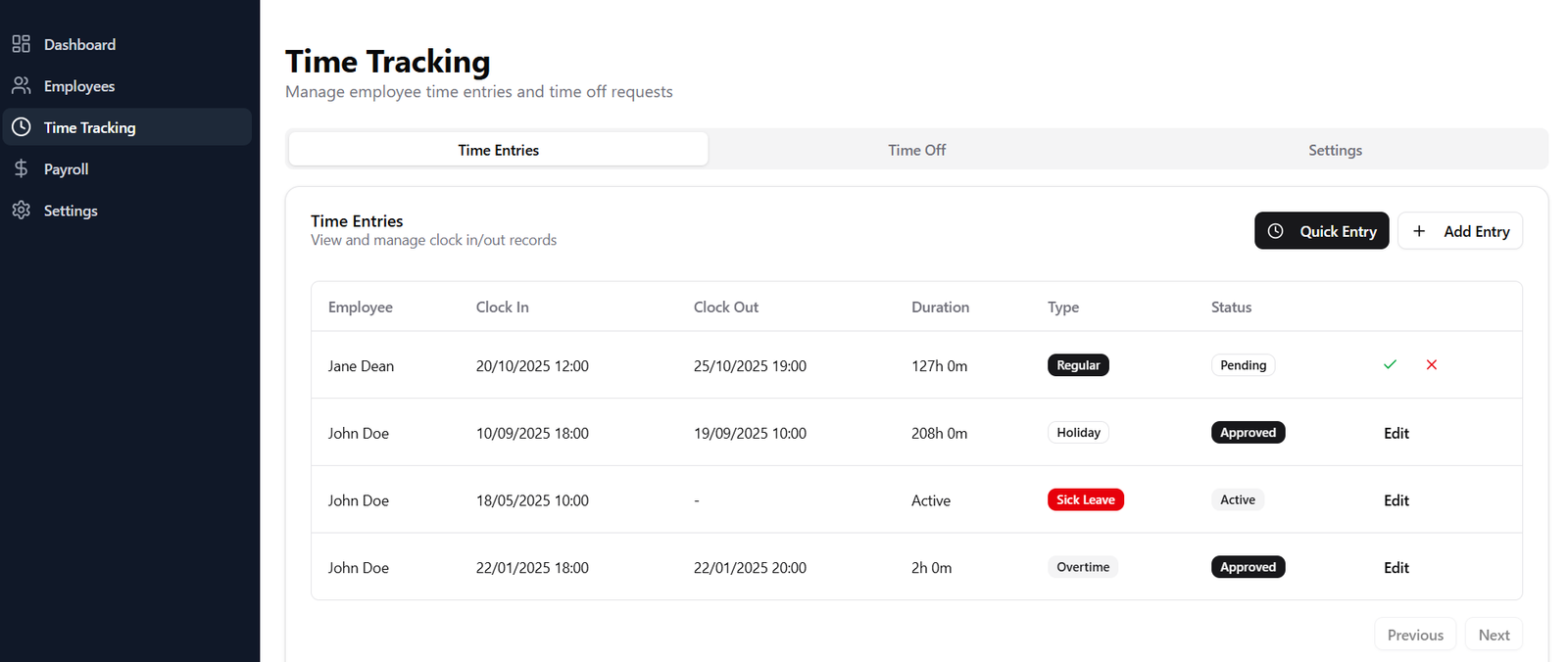Click the Pending status badge
The height and width of the screenshot is (662, 1568).
click(1243, 365)
